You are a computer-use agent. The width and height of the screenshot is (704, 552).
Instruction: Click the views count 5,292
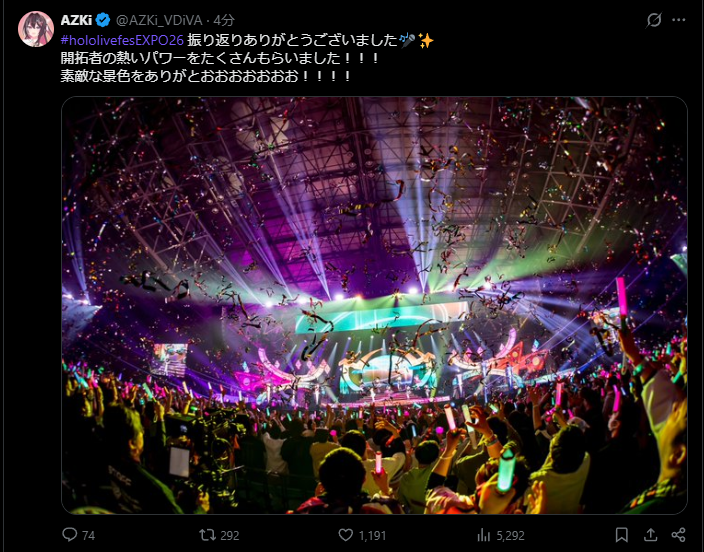510,536
